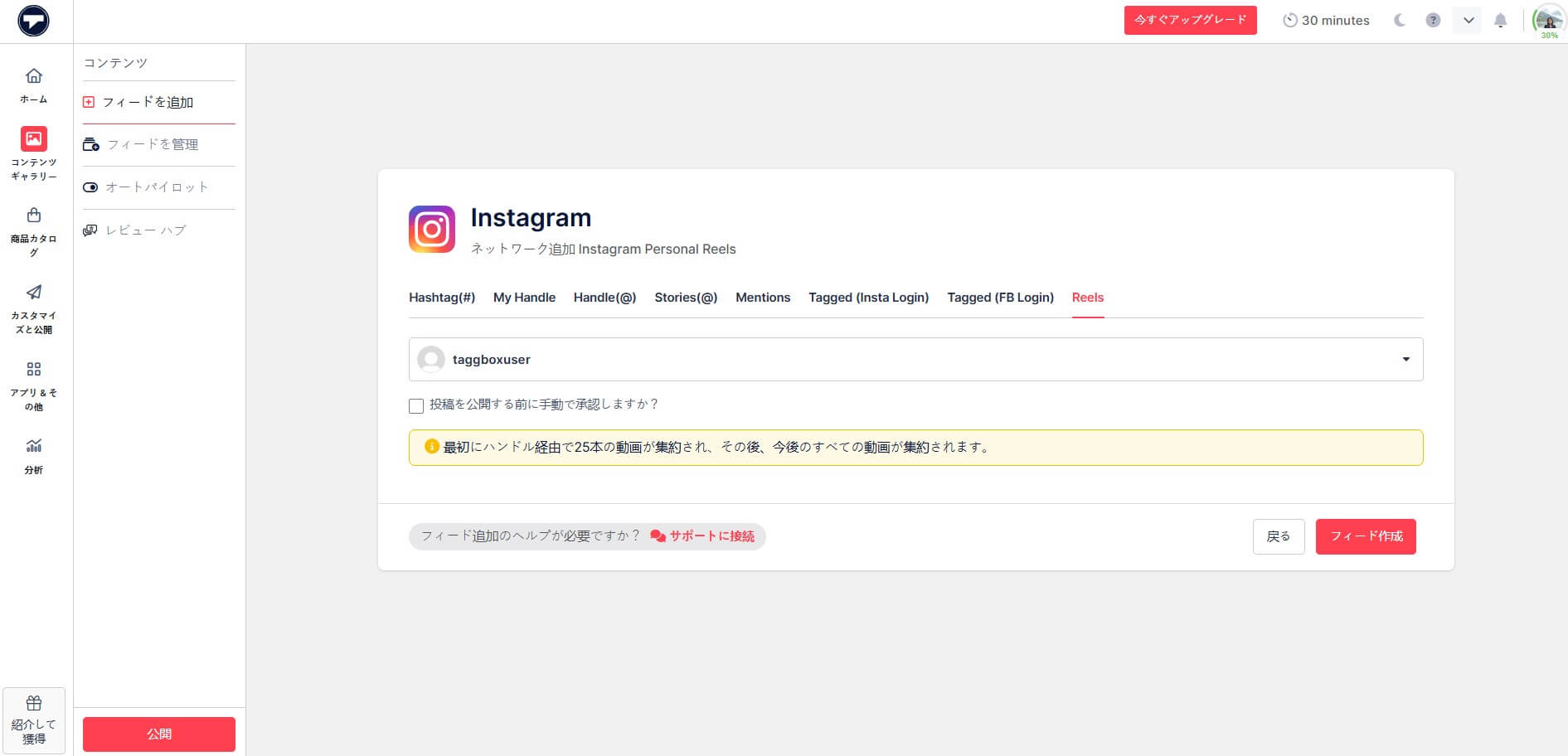Image resolution: width=1568 pixels, height=756 pixels.
Task: Open the notifications bell icon
Action: tap(1500, 21)
